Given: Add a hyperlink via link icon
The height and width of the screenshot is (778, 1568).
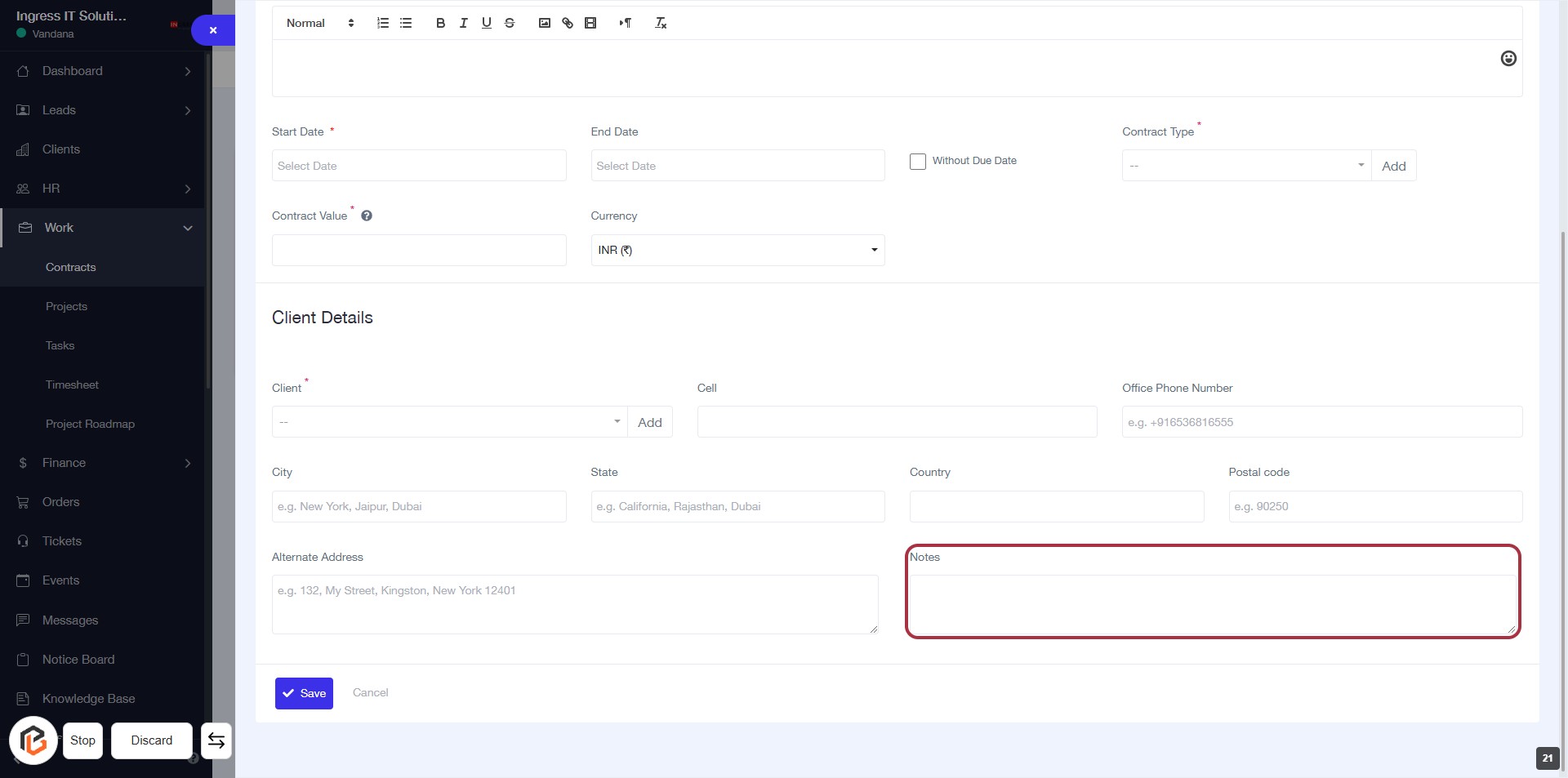Looking at the screenshot, I should tap(567, 23).
